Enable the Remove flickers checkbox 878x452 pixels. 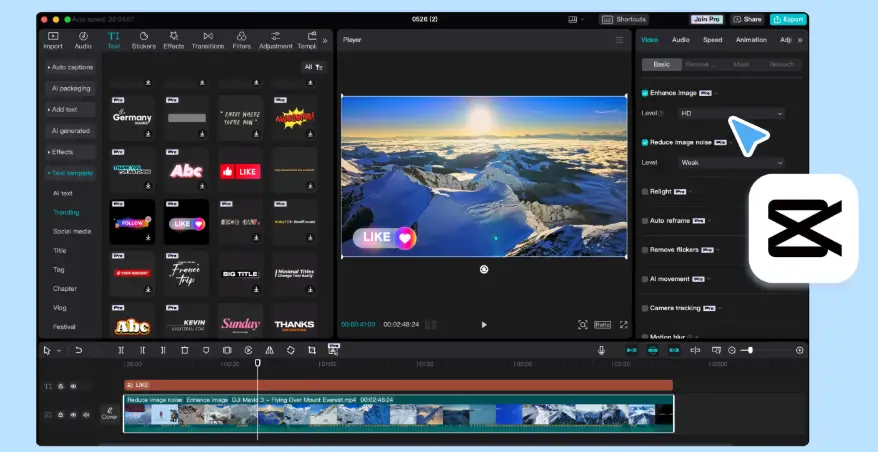(645, 250)
